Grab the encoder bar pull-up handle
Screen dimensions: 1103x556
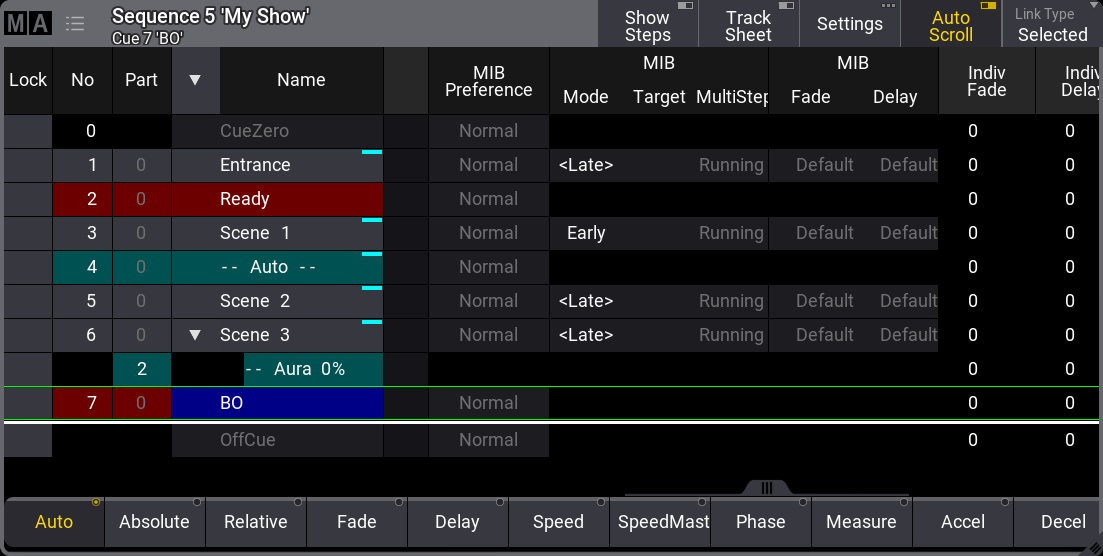click(767, 488)
